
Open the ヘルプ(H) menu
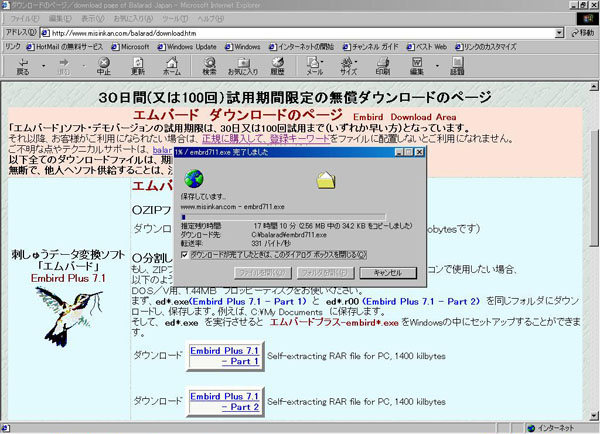210,19
